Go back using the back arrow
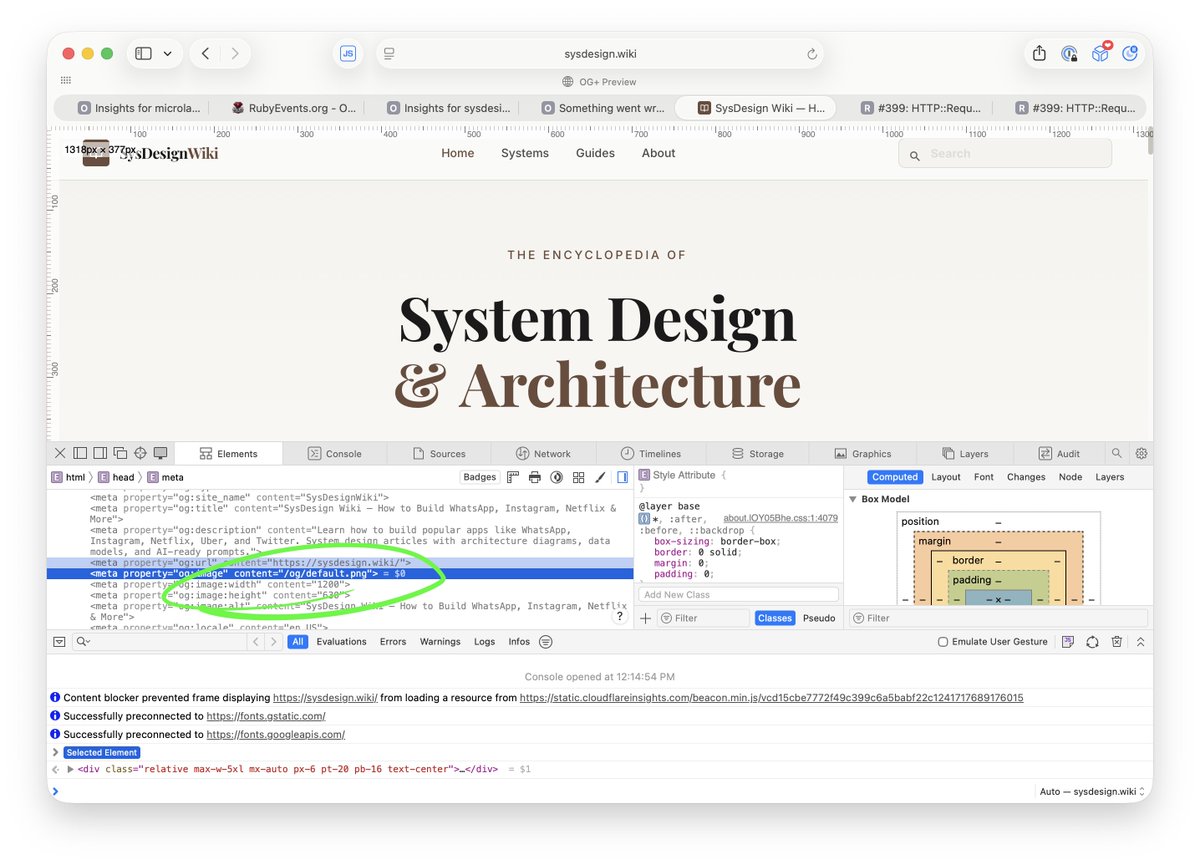Screen dimensions: 1200x865 click(205, 54)
